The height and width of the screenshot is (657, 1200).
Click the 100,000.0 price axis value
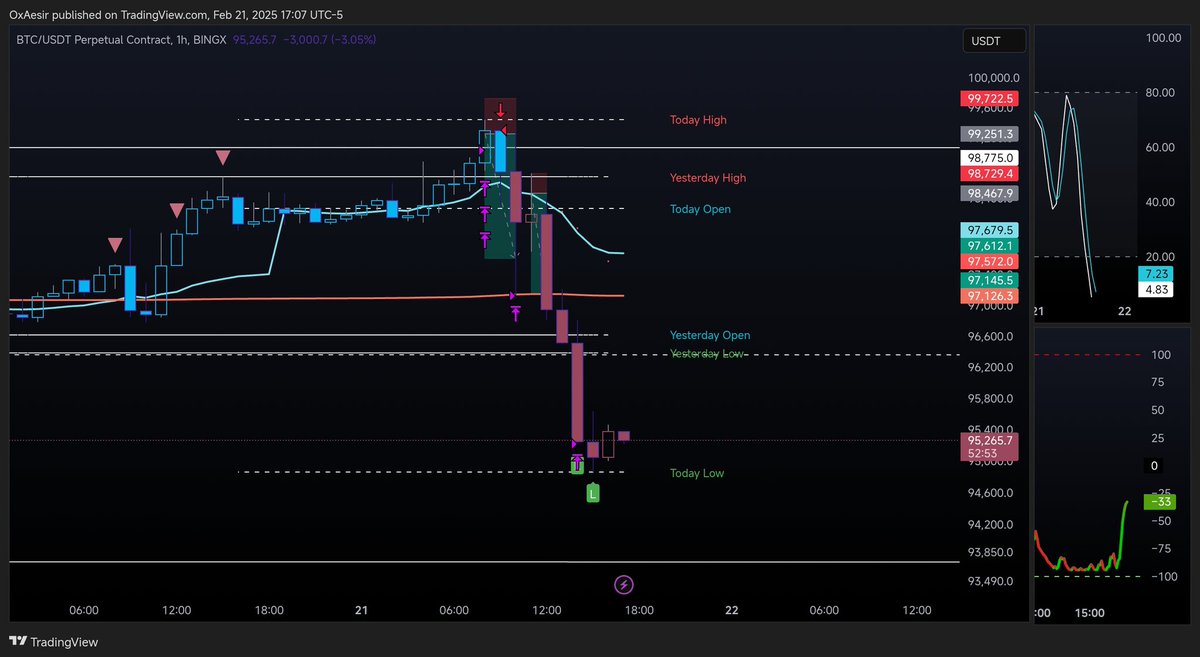(x=993, y=78)
